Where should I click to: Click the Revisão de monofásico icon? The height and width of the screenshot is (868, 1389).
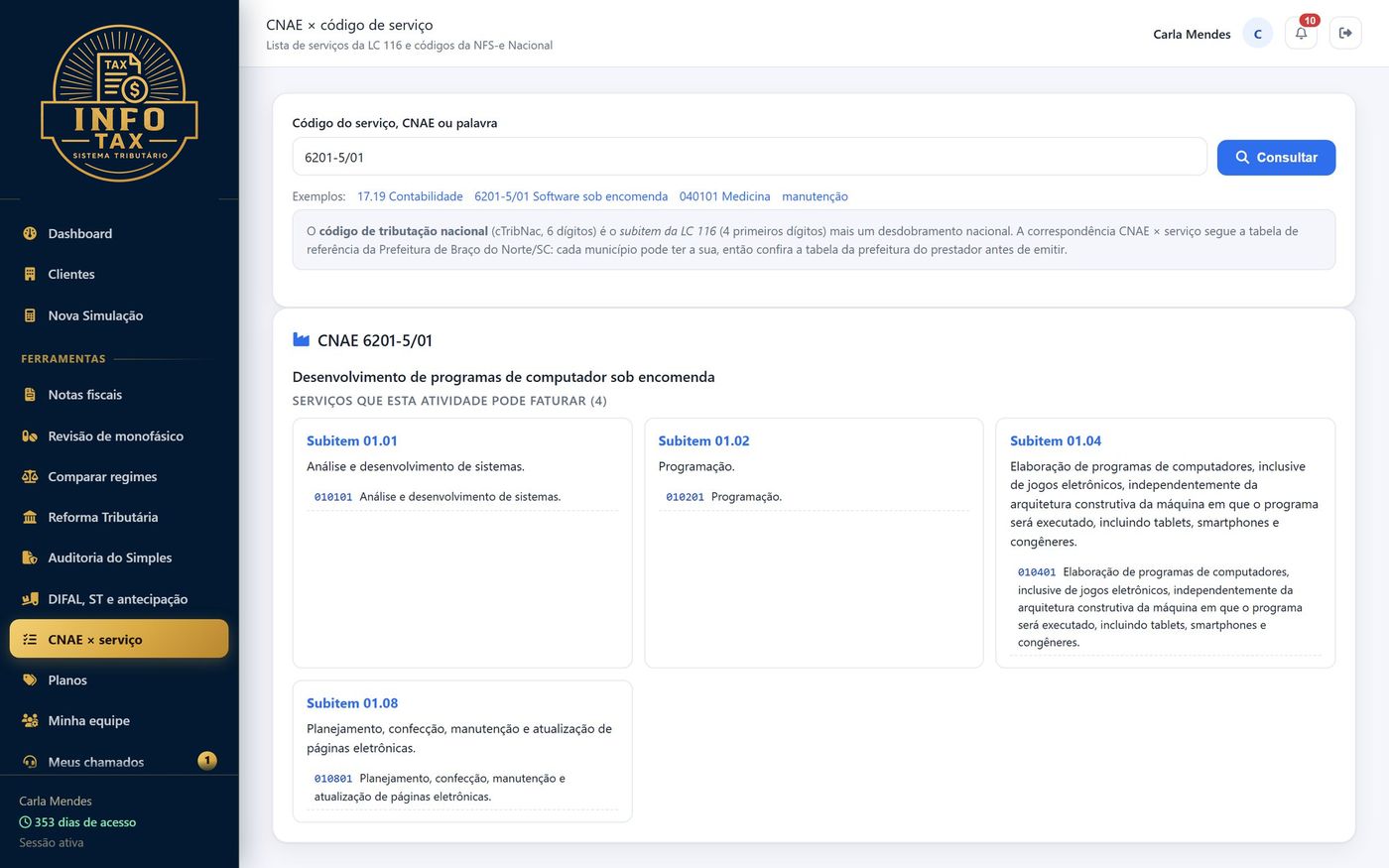click(30, 436)
